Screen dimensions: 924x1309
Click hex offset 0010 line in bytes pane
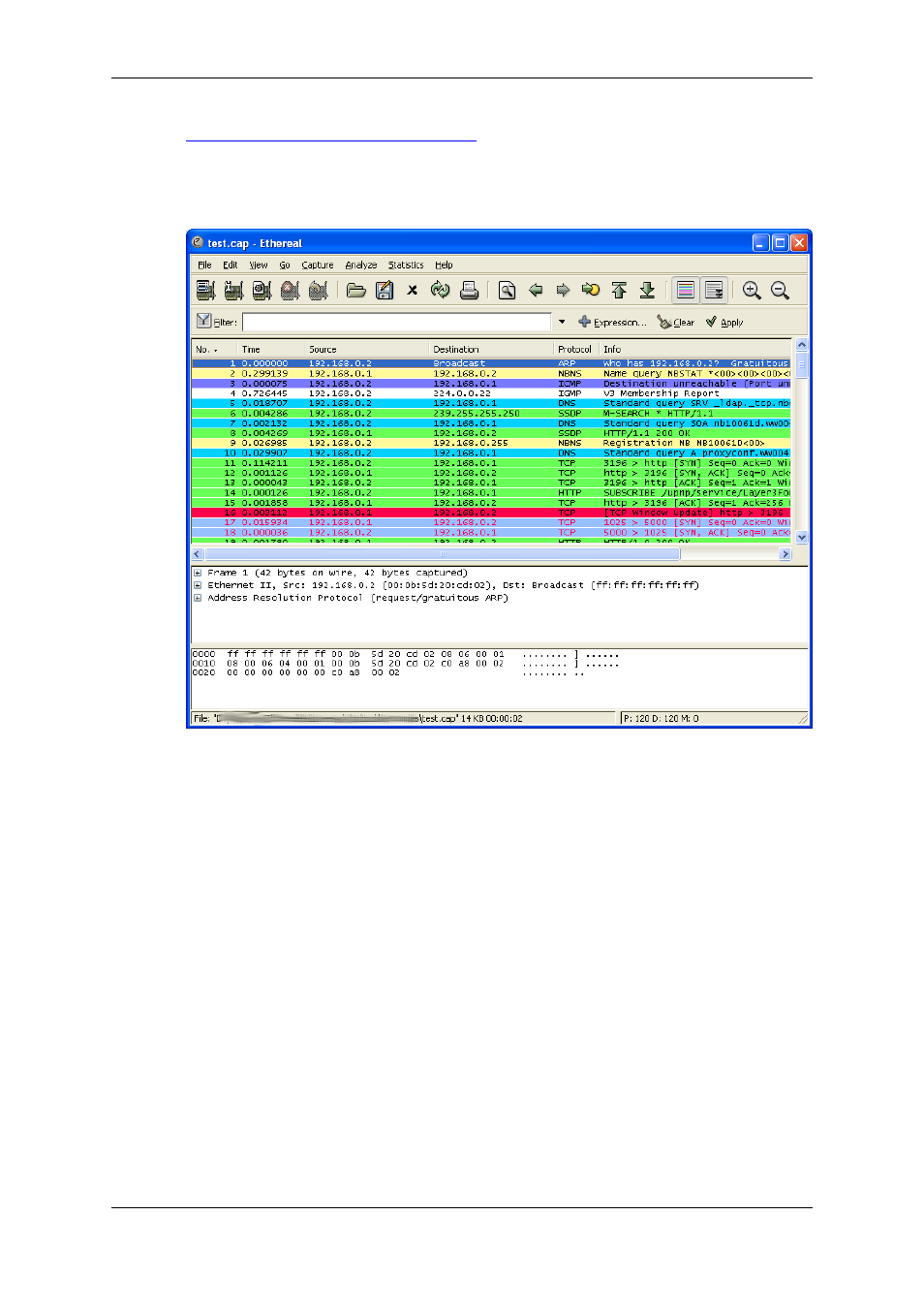405,664
